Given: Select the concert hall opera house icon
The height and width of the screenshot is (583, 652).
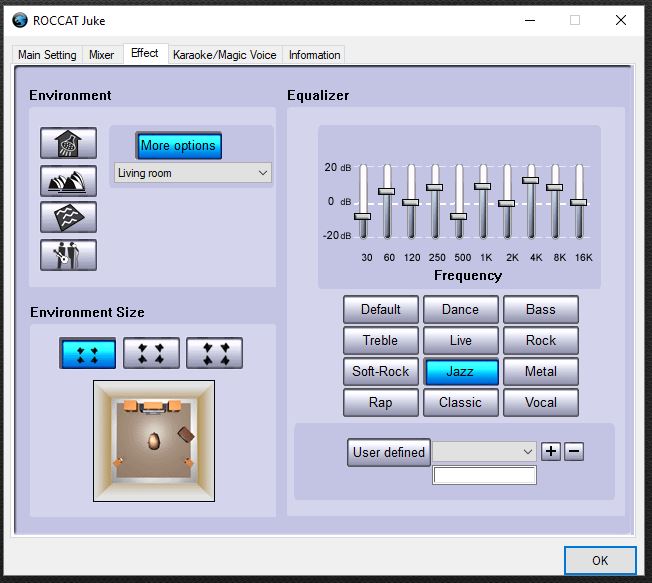Looking at the screenshot, I should click(69, 181).
